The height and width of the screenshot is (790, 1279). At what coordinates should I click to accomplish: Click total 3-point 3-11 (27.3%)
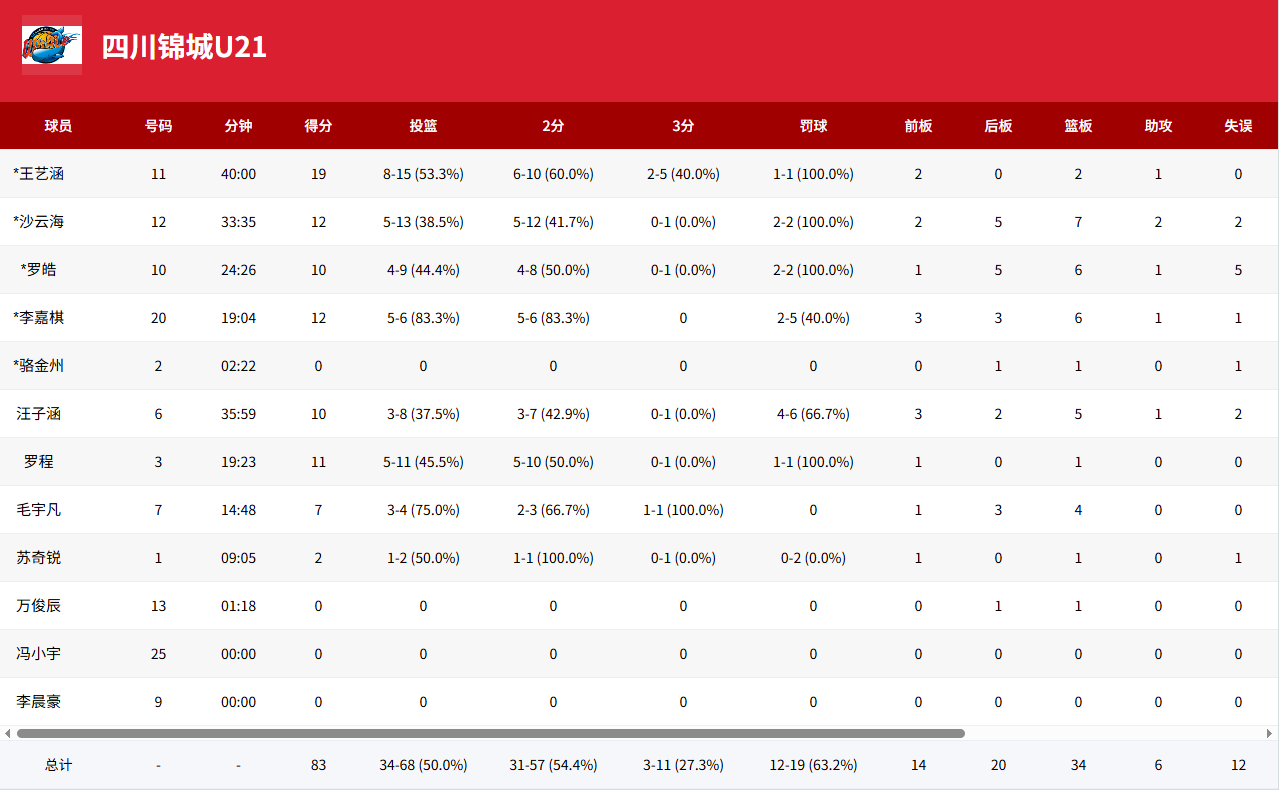point(683,765)
